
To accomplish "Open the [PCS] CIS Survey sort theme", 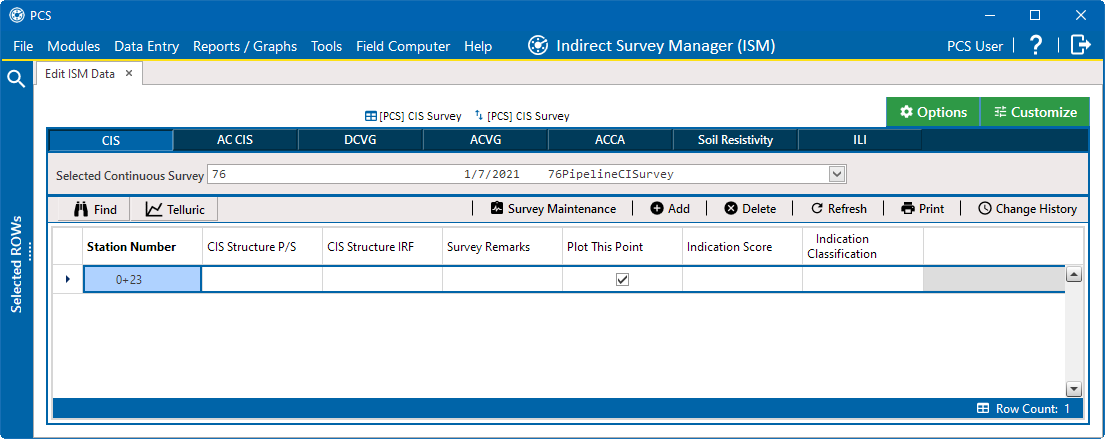I will [x=521, y=116].
